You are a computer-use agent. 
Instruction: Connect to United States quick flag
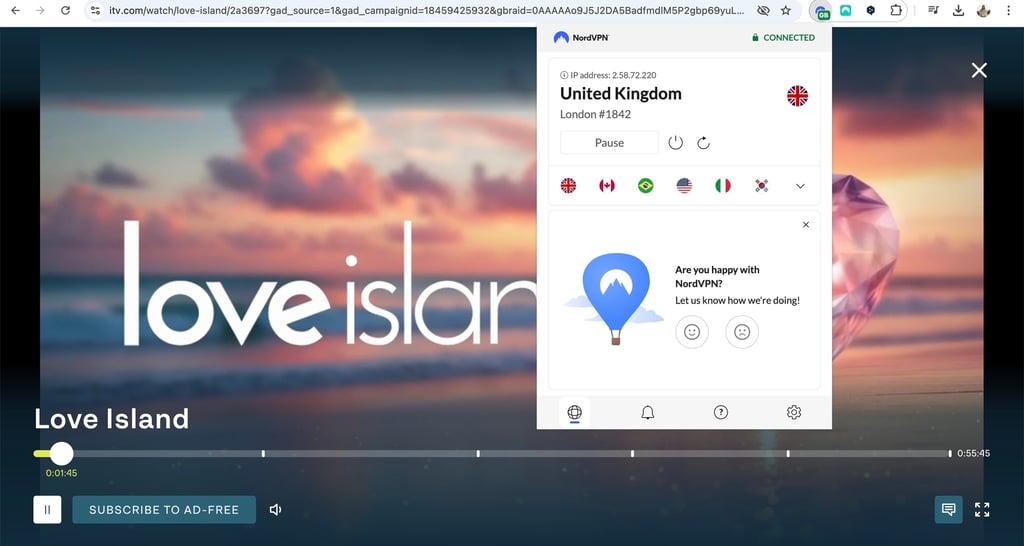pos(684,185)
